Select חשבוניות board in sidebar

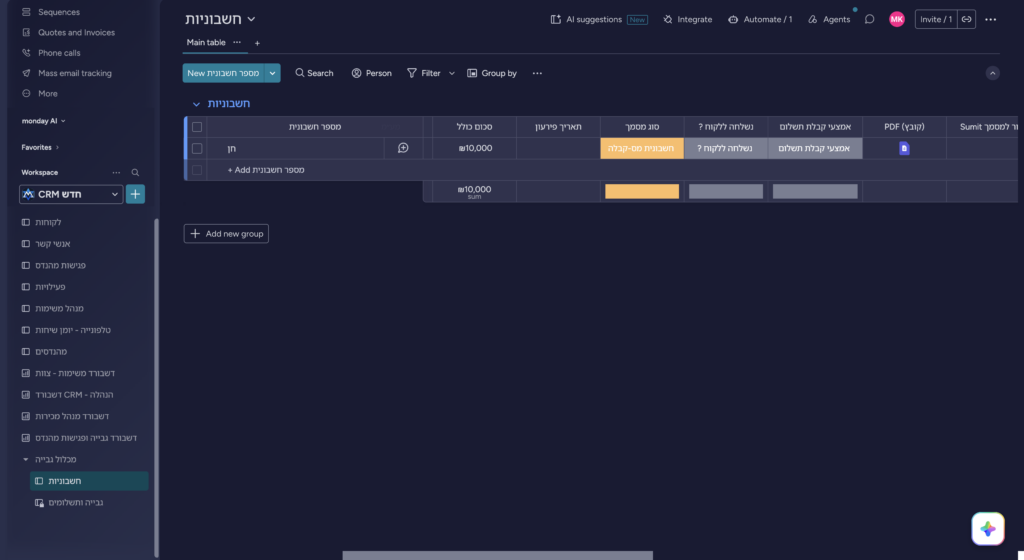(89, 481)
